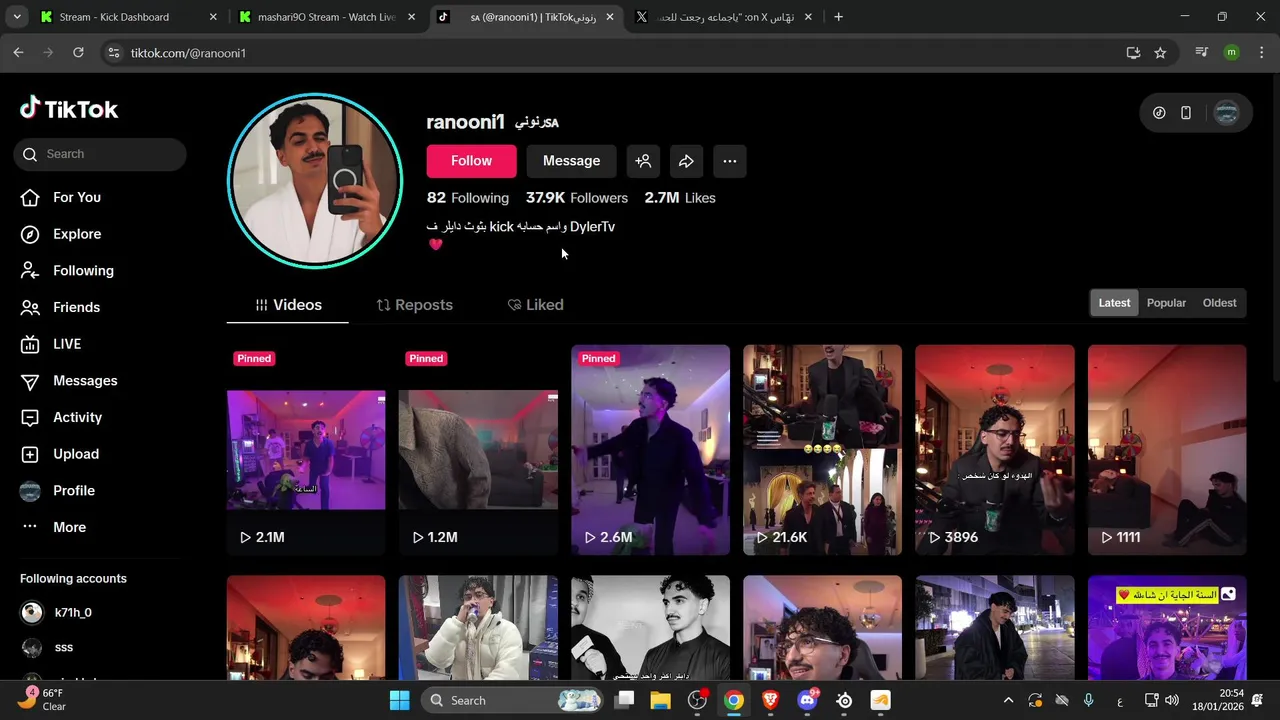
Task: Close the TikTok browser tab
Action: tap(610, 17)
